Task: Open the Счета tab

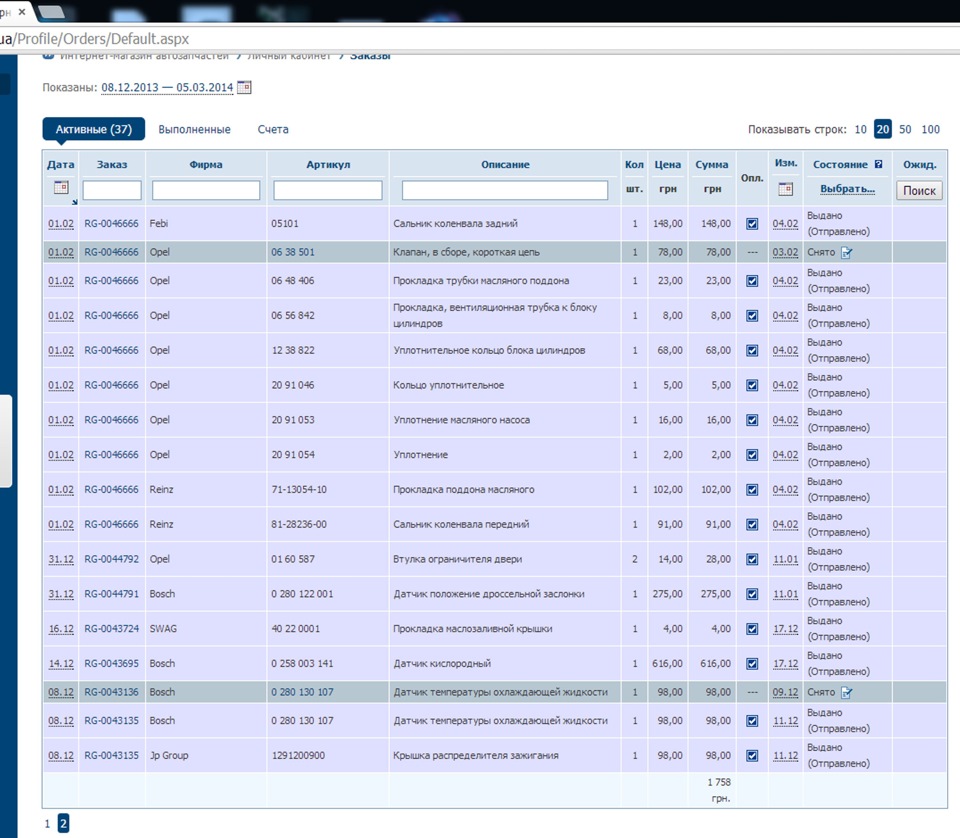Action: click(273, 130)
